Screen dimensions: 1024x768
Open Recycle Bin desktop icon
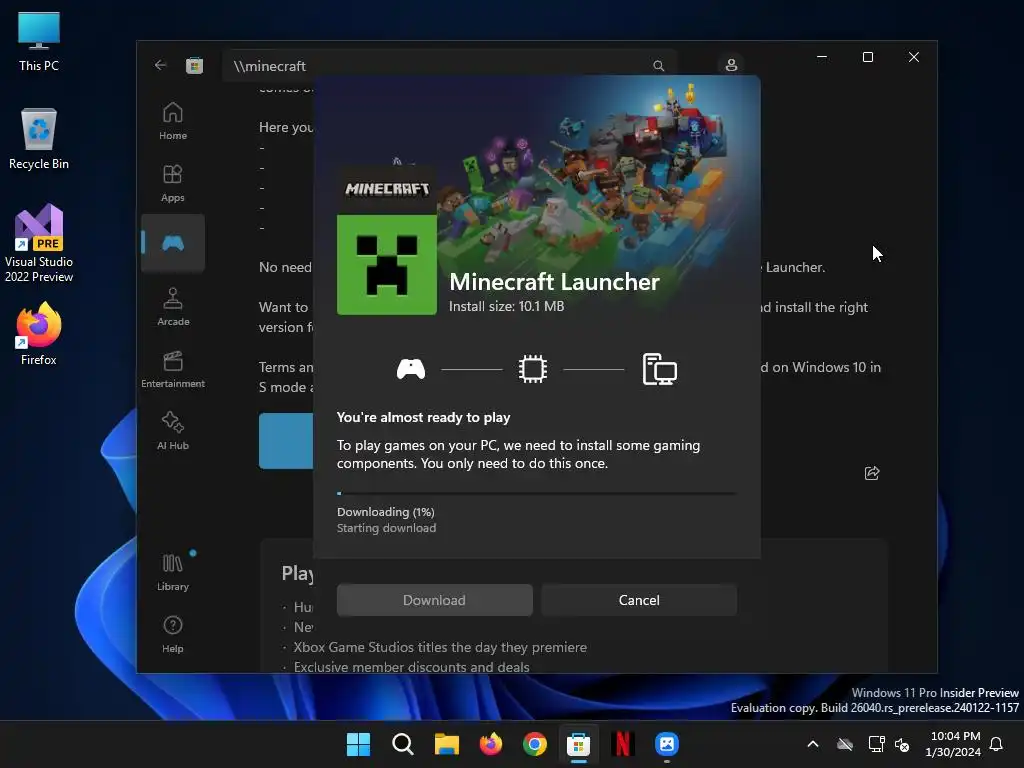(x=39, y=139)
